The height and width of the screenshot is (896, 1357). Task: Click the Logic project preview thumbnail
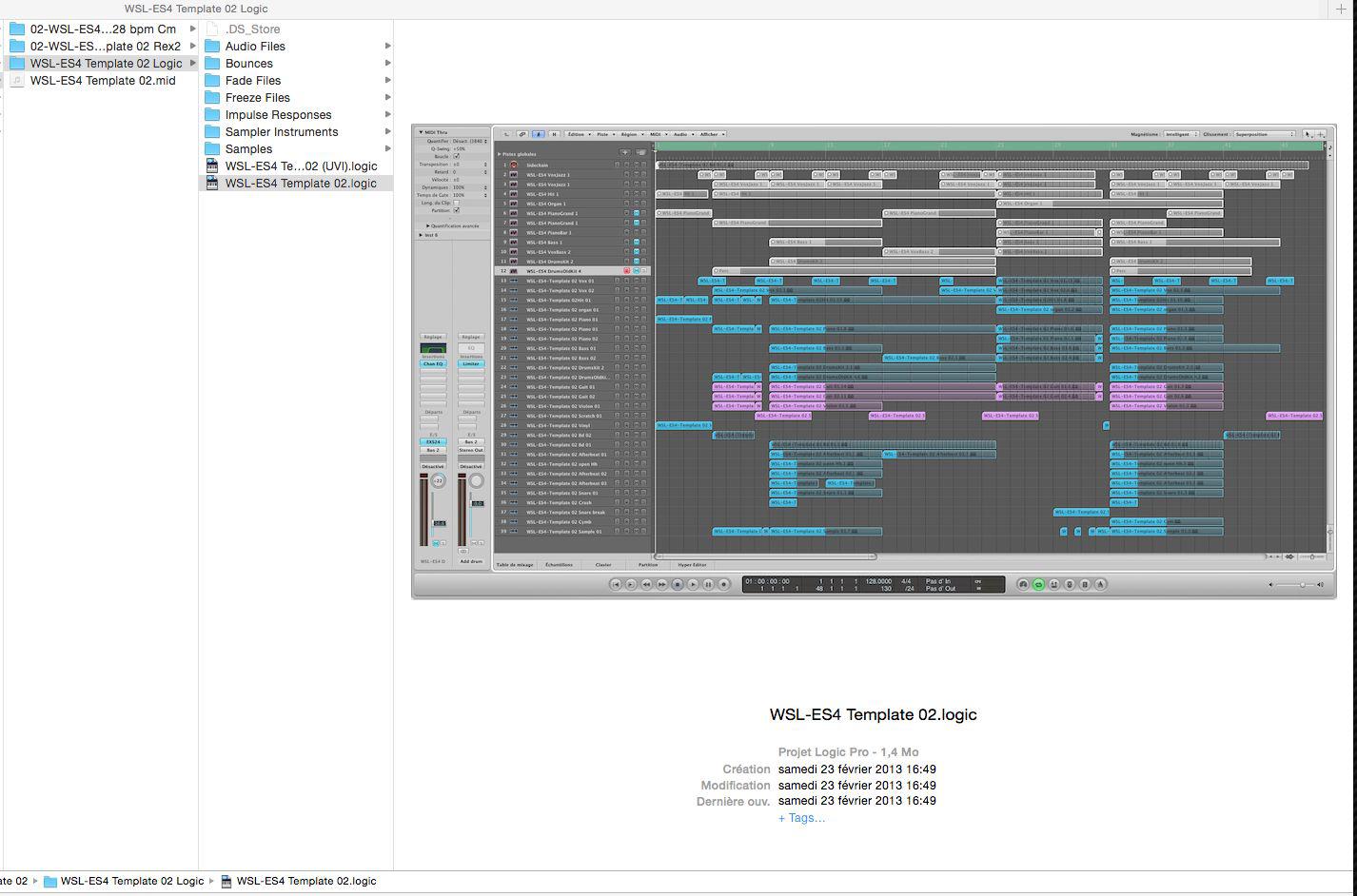click(x=874, y=361)
